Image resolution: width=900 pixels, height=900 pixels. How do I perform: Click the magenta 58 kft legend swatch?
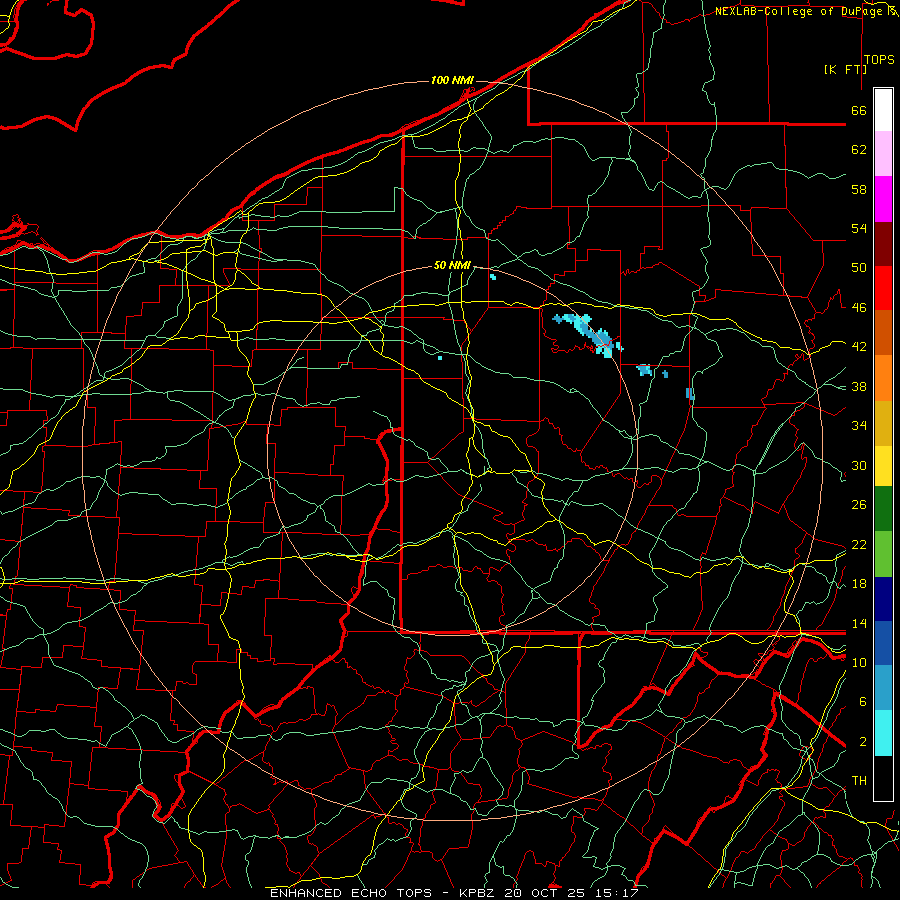[883, 199]
